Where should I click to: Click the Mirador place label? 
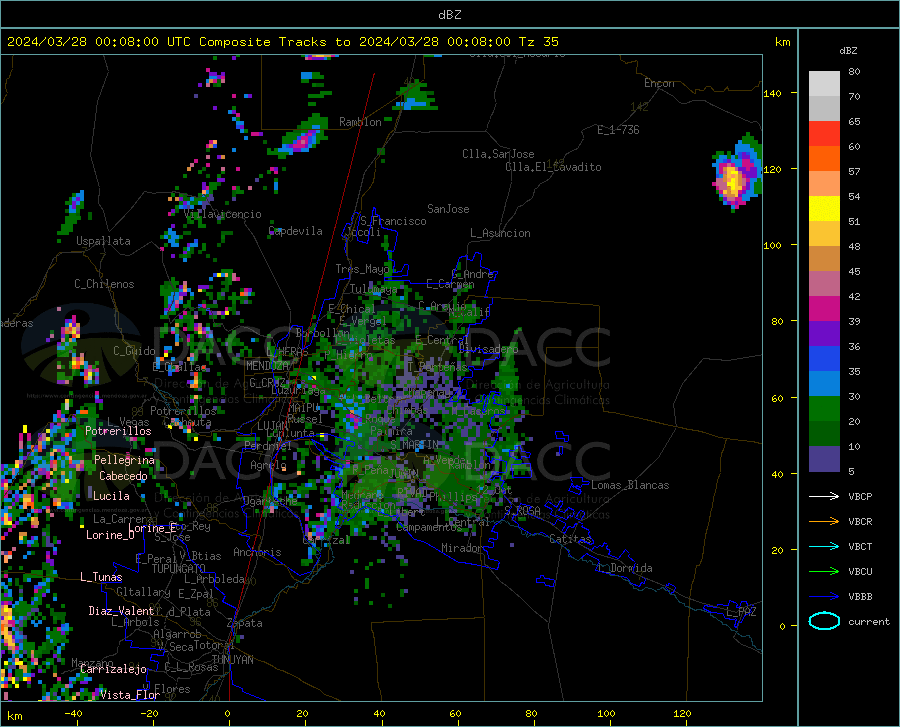point(462,548)
